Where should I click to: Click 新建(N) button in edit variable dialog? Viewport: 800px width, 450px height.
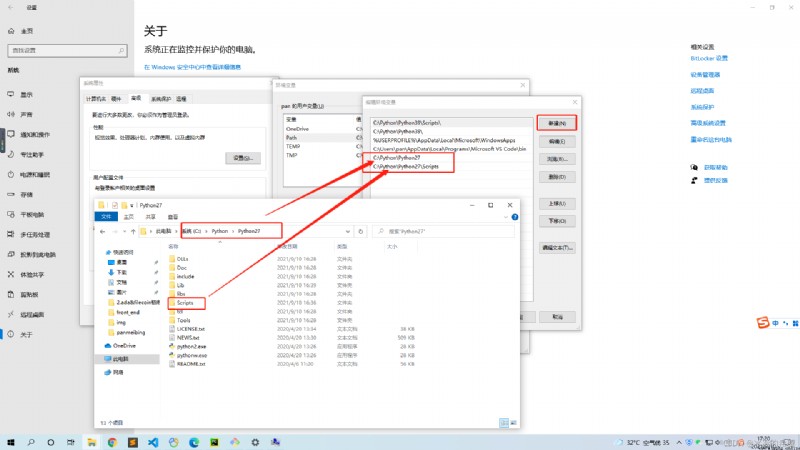tap(557, 123)
